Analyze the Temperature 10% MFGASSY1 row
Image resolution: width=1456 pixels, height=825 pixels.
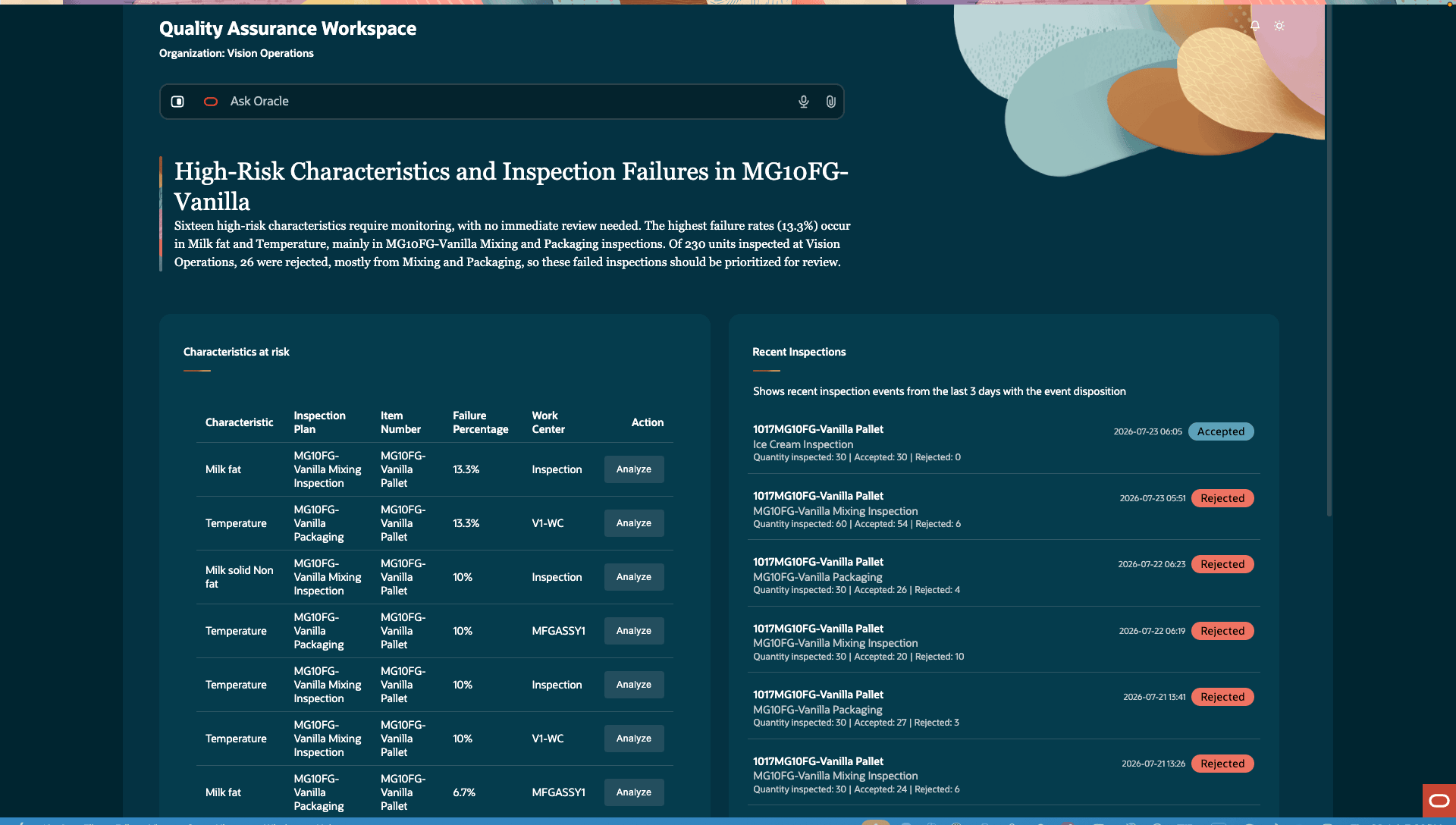pyautogui.click(x=634, y=631)
